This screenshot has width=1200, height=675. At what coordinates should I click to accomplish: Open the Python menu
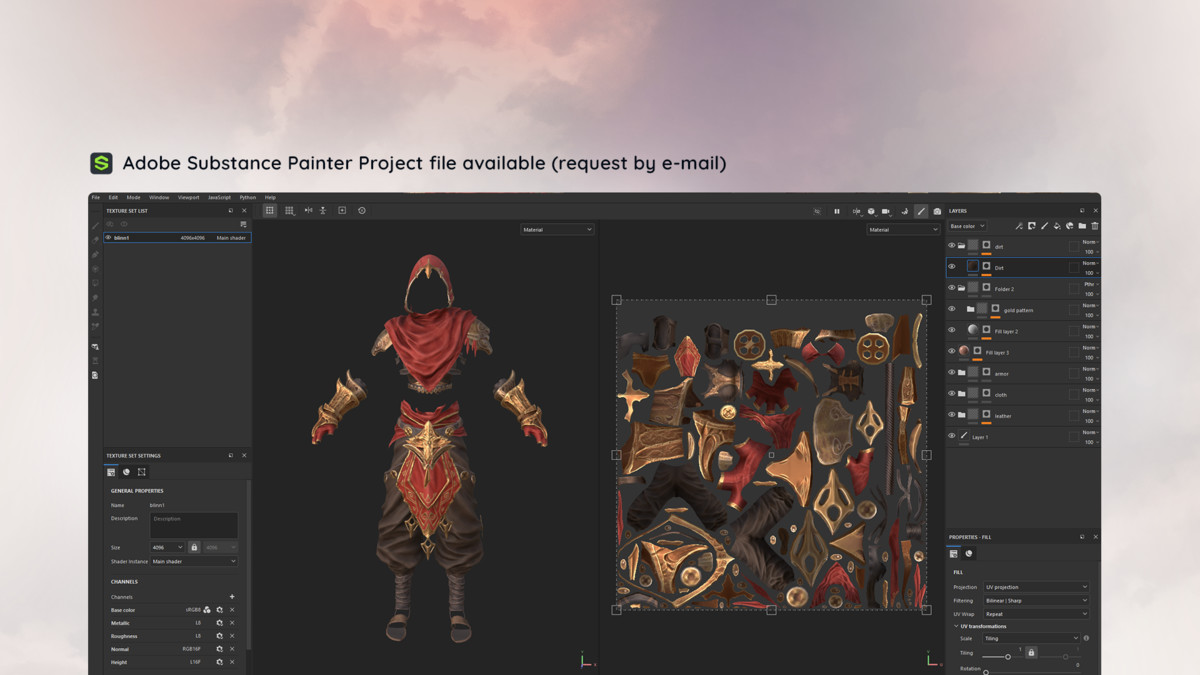pyautogui.click(x=248, y=197)
